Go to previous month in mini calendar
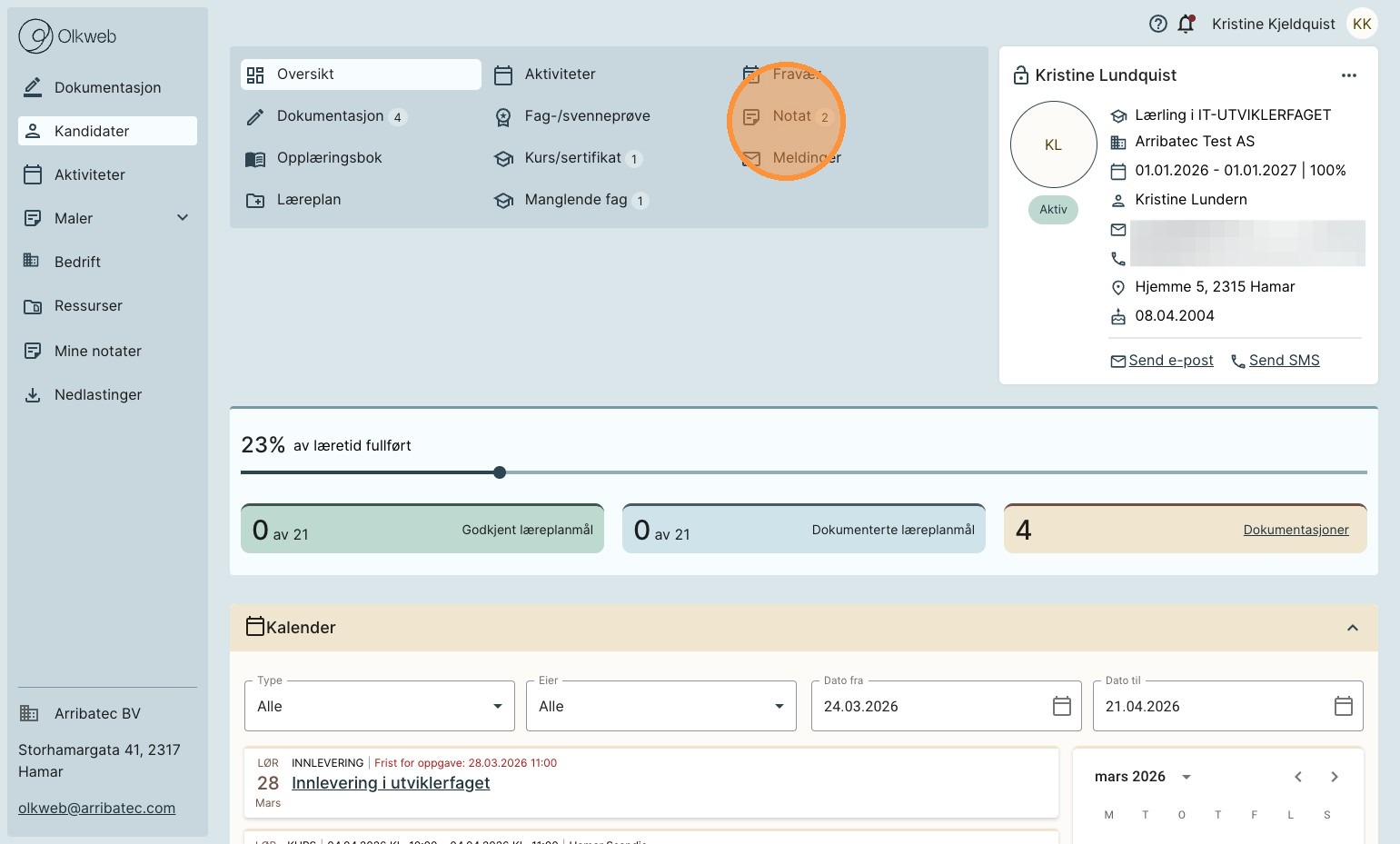The image size is (1400, 844). [x=1298, y=777]
